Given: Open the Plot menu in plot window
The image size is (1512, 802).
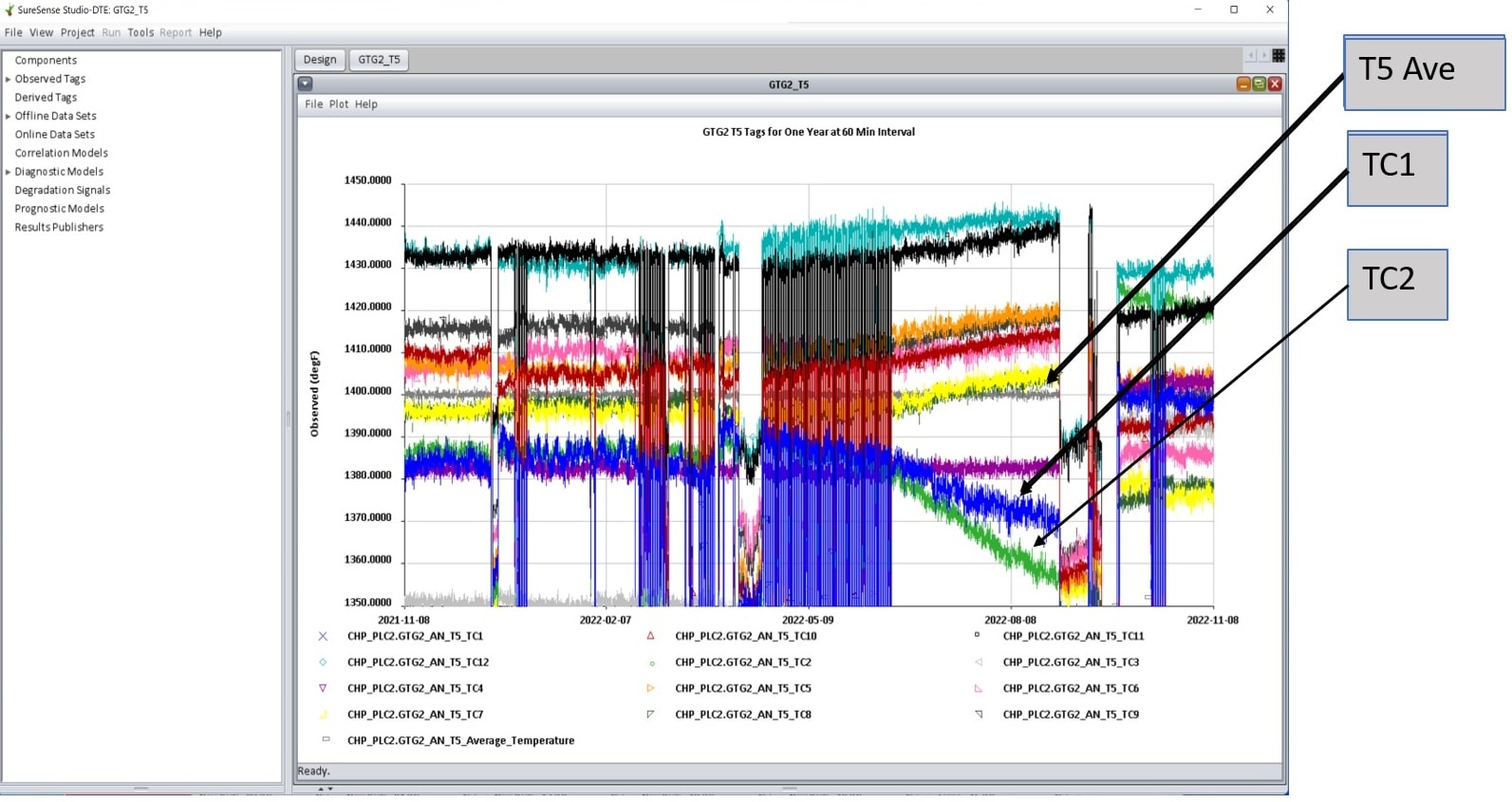Looking at the screenshot, I should point(339,104).
